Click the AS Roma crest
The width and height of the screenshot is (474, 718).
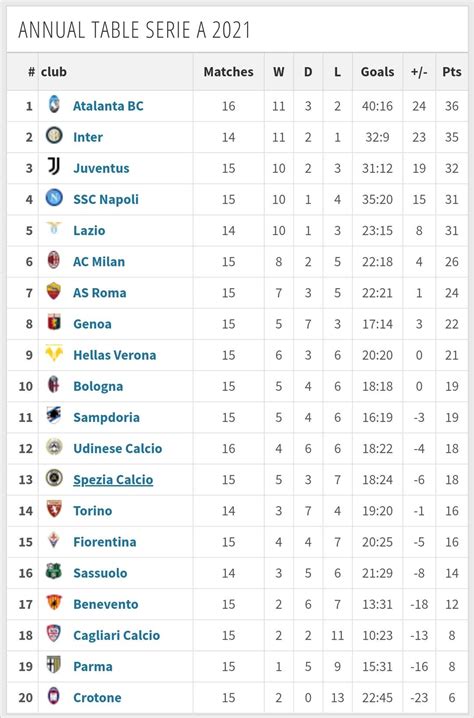54,291
